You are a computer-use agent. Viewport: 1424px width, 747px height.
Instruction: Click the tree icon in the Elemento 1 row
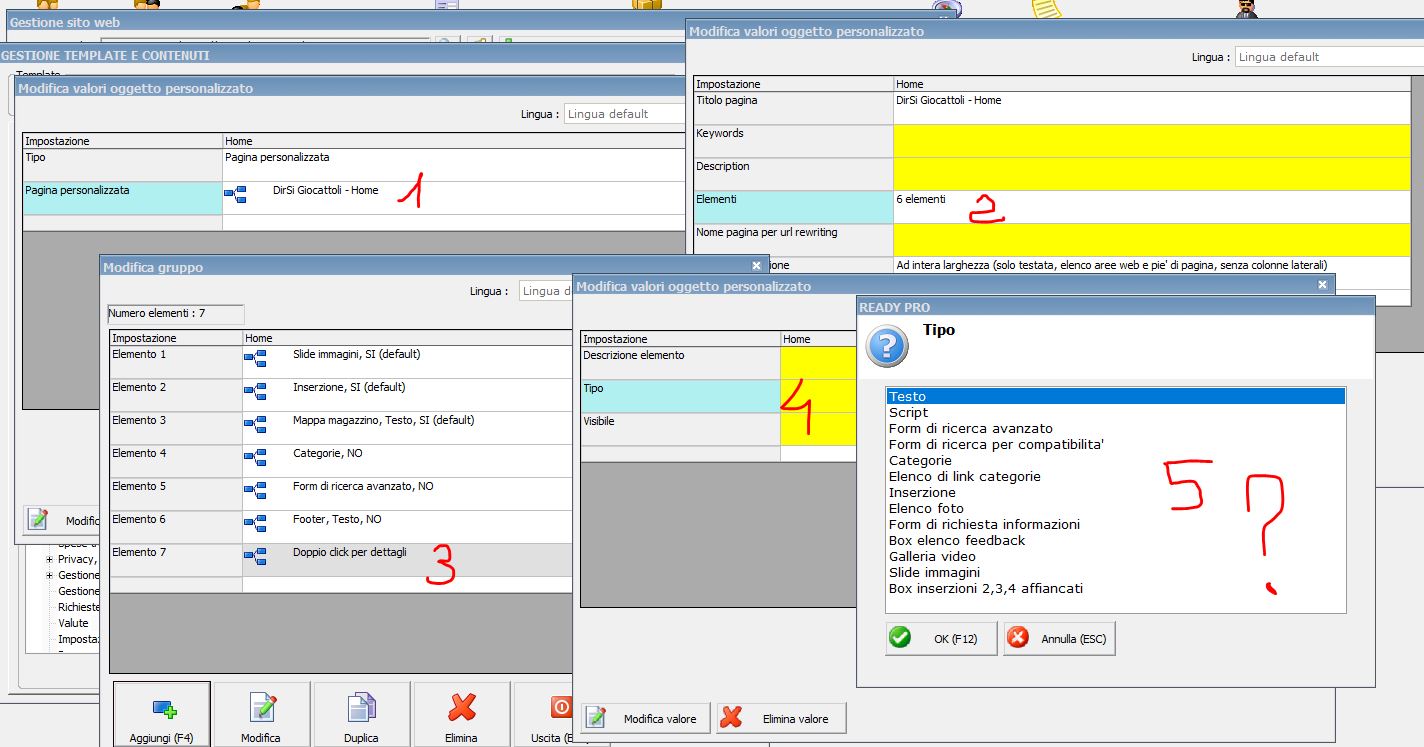(x=255, y=358)
